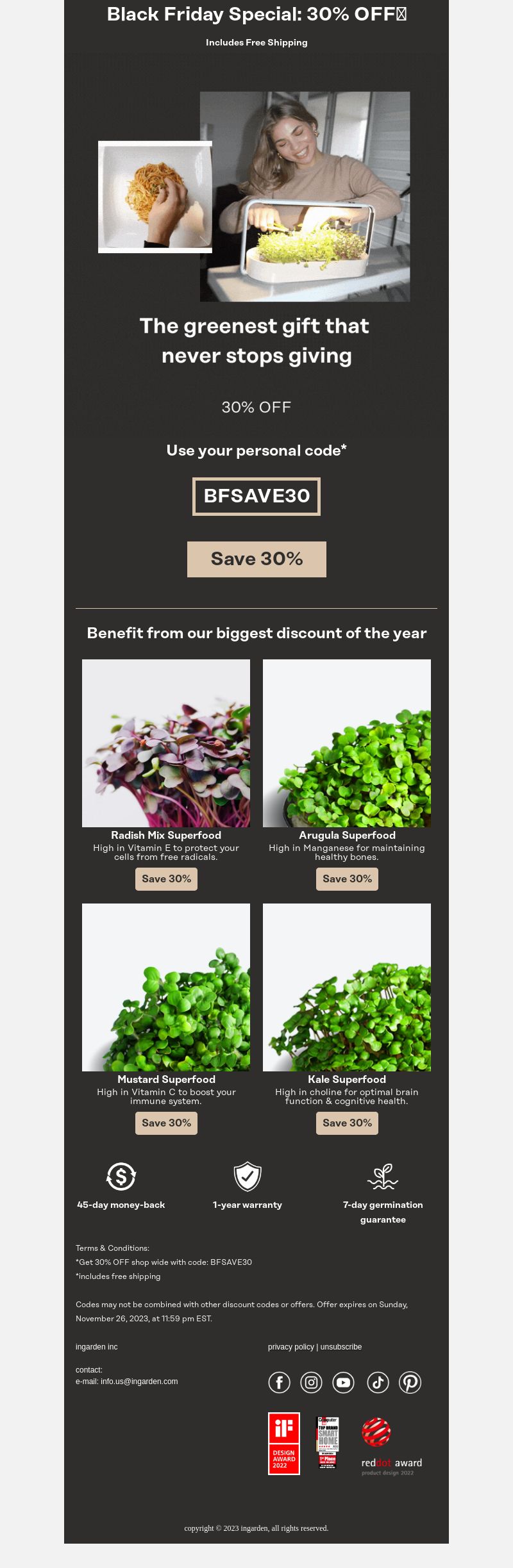The width and height of the screenshot is (513, 1568).
Task: Open the Instagram social icon
Action: [311, 1382]
